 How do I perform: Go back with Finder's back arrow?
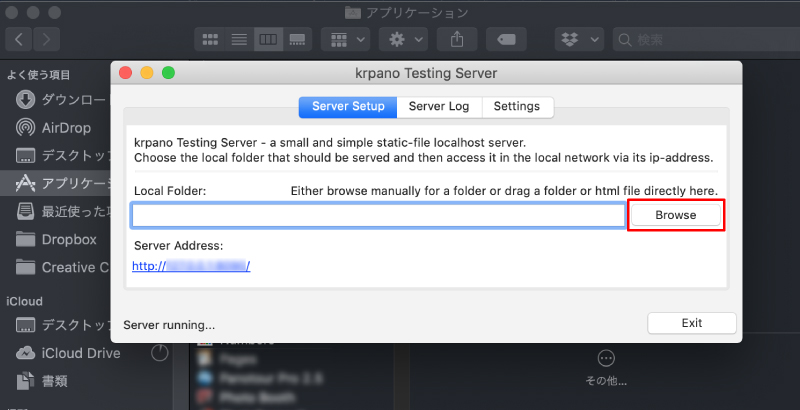click(x=20, y=40)
